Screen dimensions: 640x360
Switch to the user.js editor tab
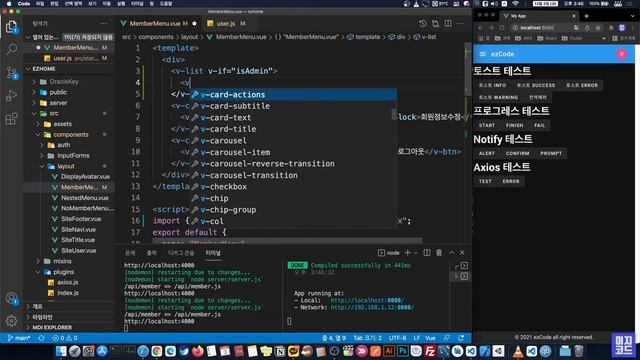point(226,24)
